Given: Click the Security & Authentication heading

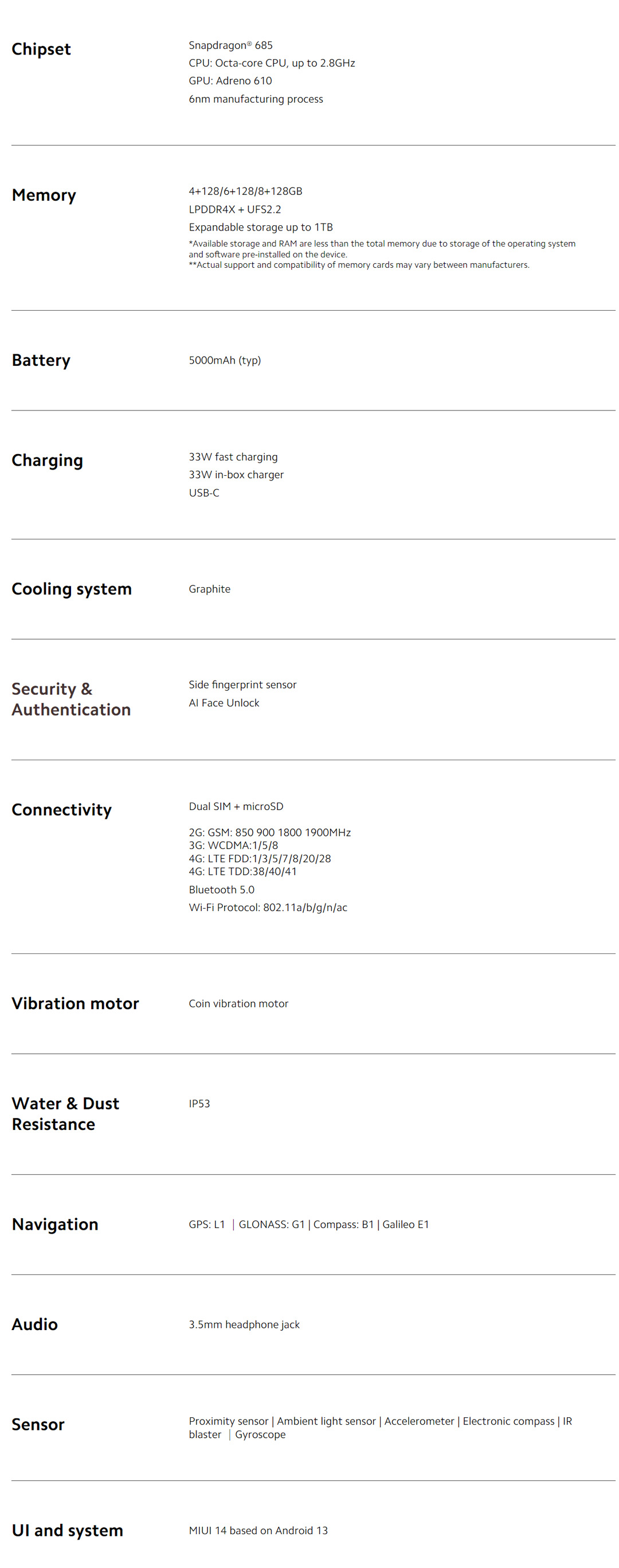Looking at the screenshot, I should click(70, 699).
